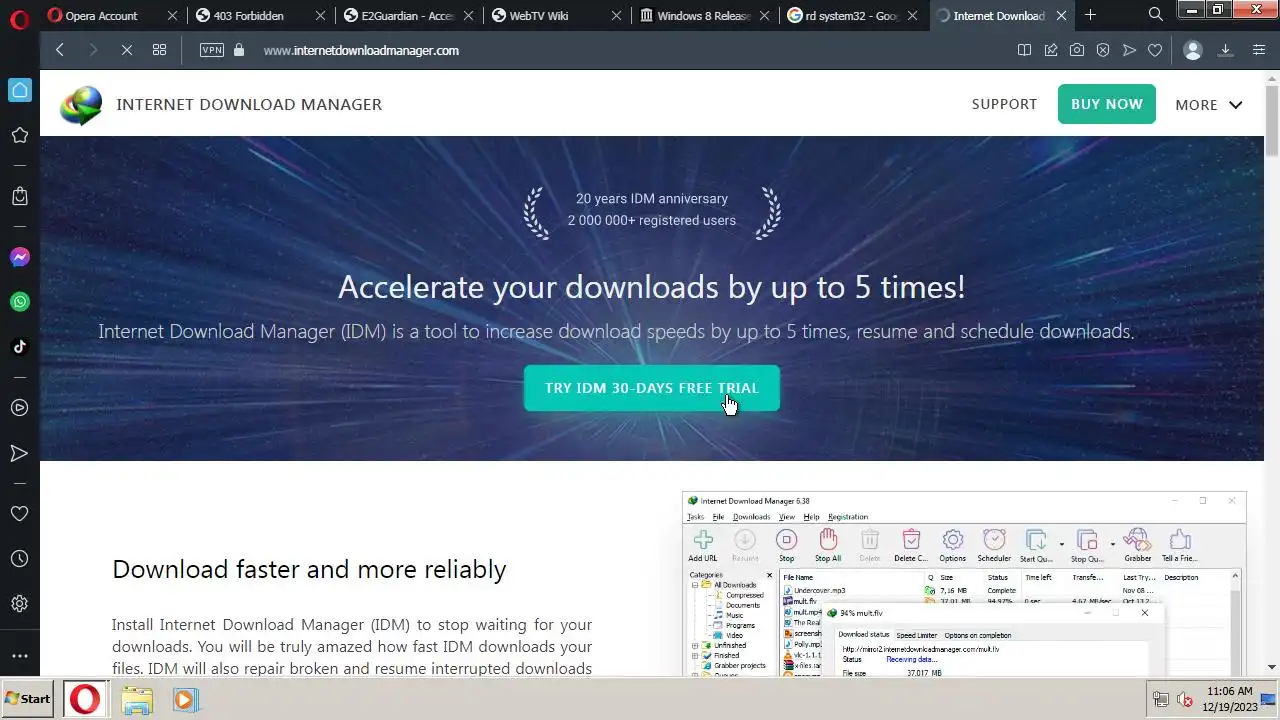Image resolution: width=1280 pixels, height=720 pixels.
Task: Open sidebar bookmarks star icon
Action: (19, 135)
